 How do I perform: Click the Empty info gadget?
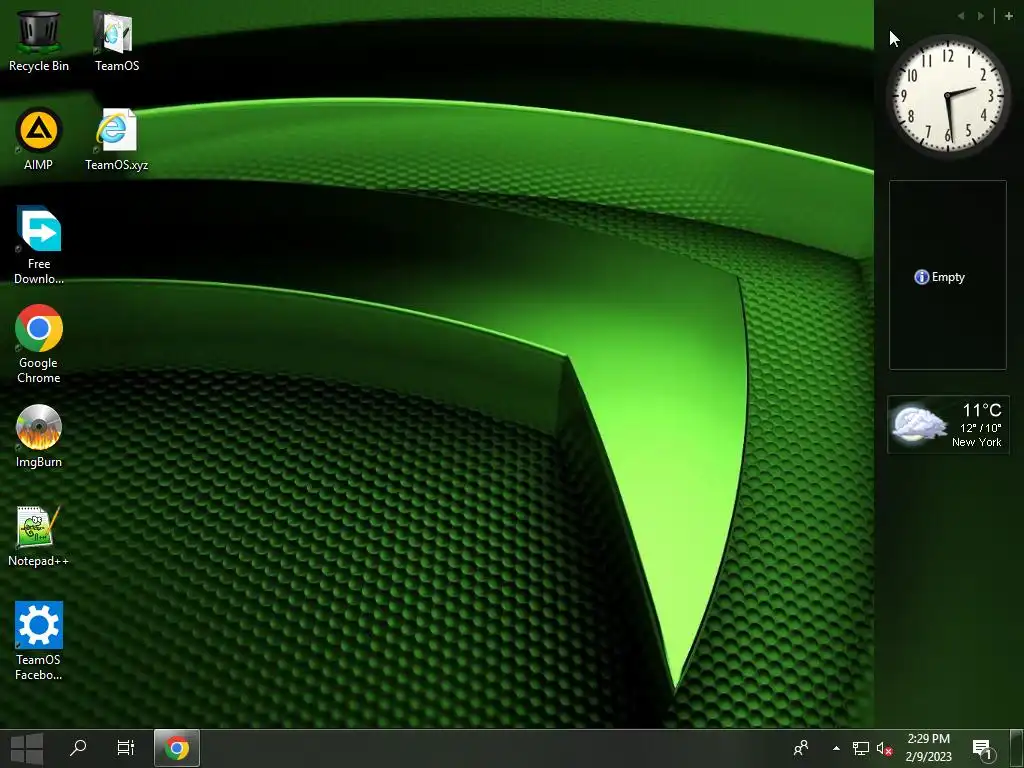tap(948, 275)
